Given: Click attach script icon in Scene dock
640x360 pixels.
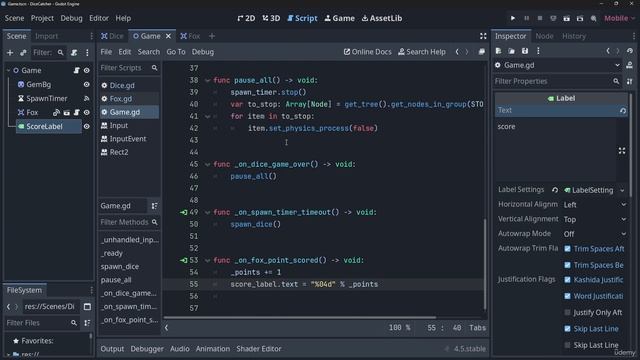Looking at the screenshot, I should (x=74, y=53).
